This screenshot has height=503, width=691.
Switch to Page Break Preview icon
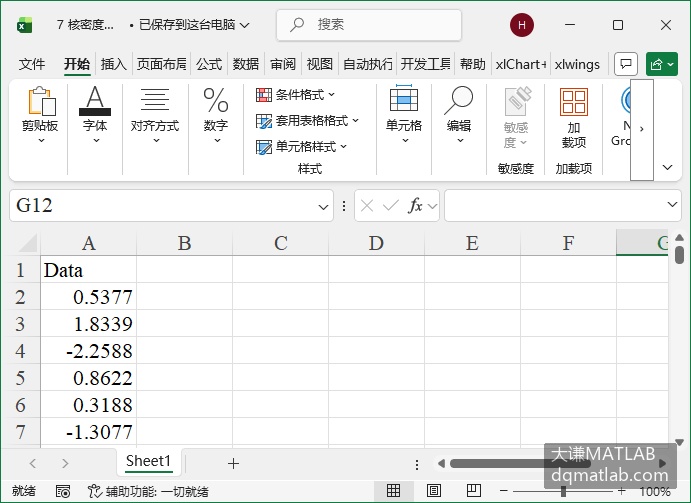click(x=474, y=490)
